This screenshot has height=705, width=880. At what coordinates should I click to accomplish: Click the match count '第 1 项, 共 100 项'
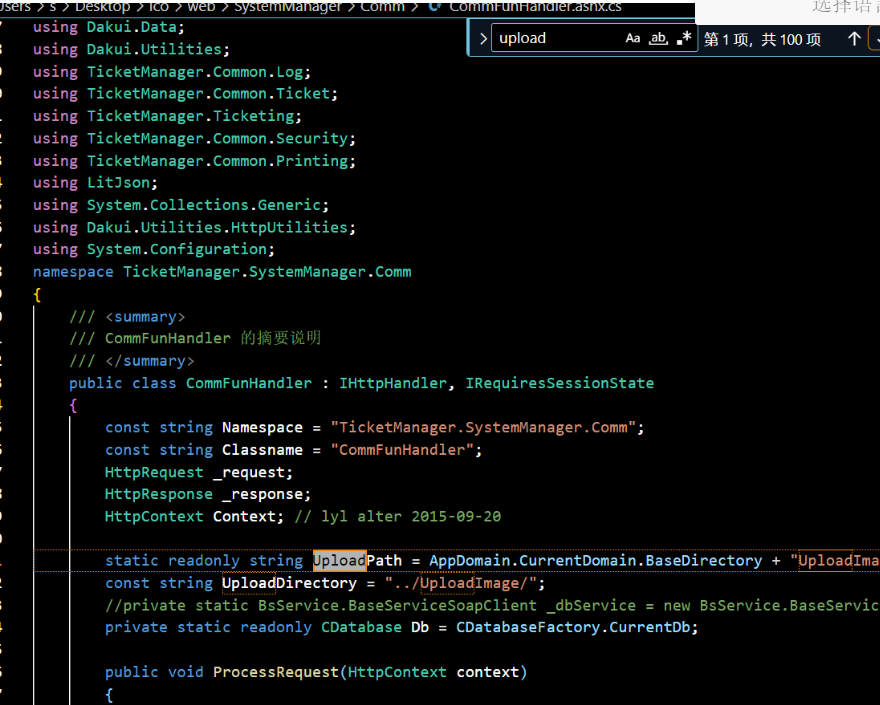click(x=762, y=39)
